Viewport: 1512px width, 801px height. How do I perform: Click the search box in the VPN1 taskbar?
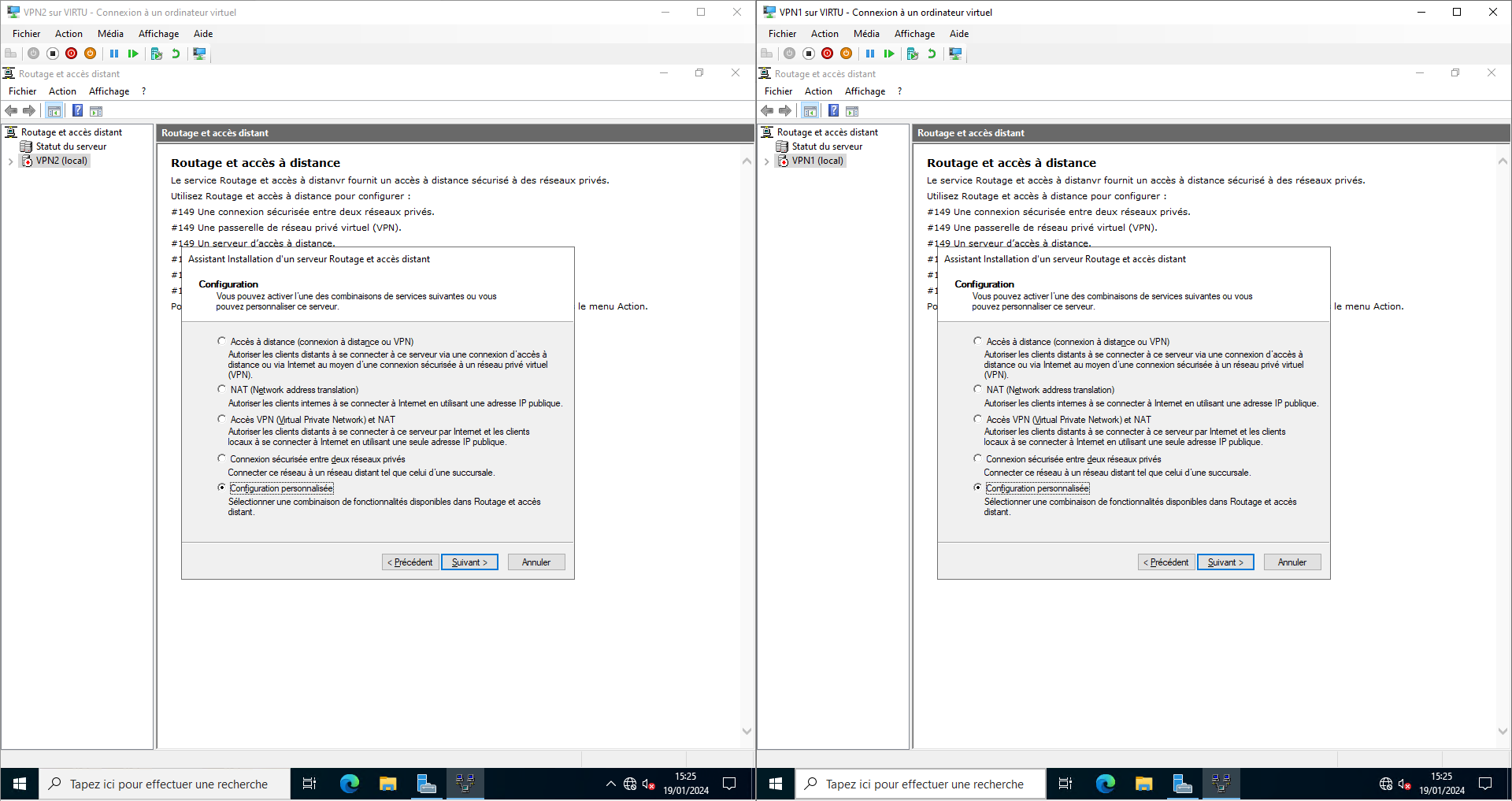coord(924,784)
